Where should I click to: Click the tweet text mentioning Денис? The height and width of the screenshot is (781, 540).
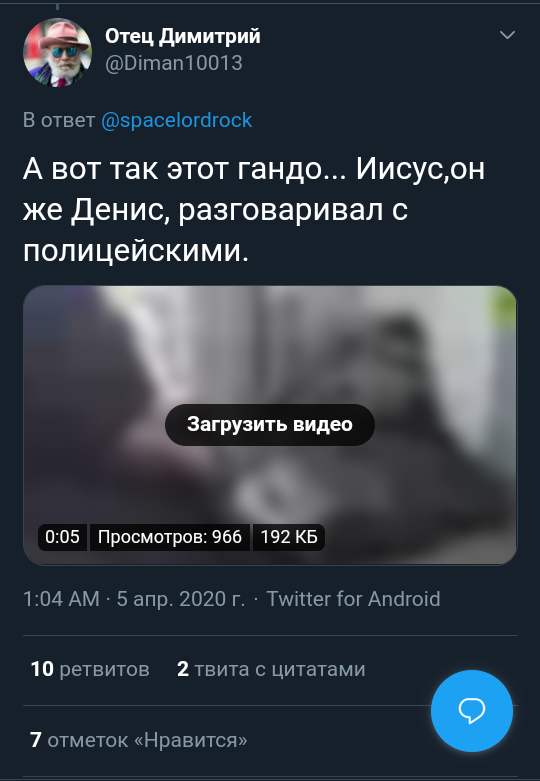[x=254, y=211]
